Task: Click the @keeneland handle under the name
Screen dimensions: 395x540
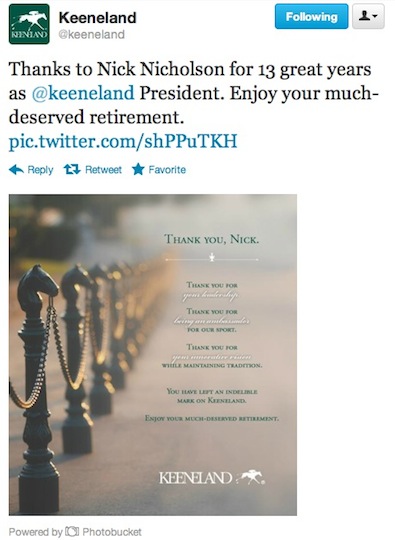Action: tap(92, 34)
